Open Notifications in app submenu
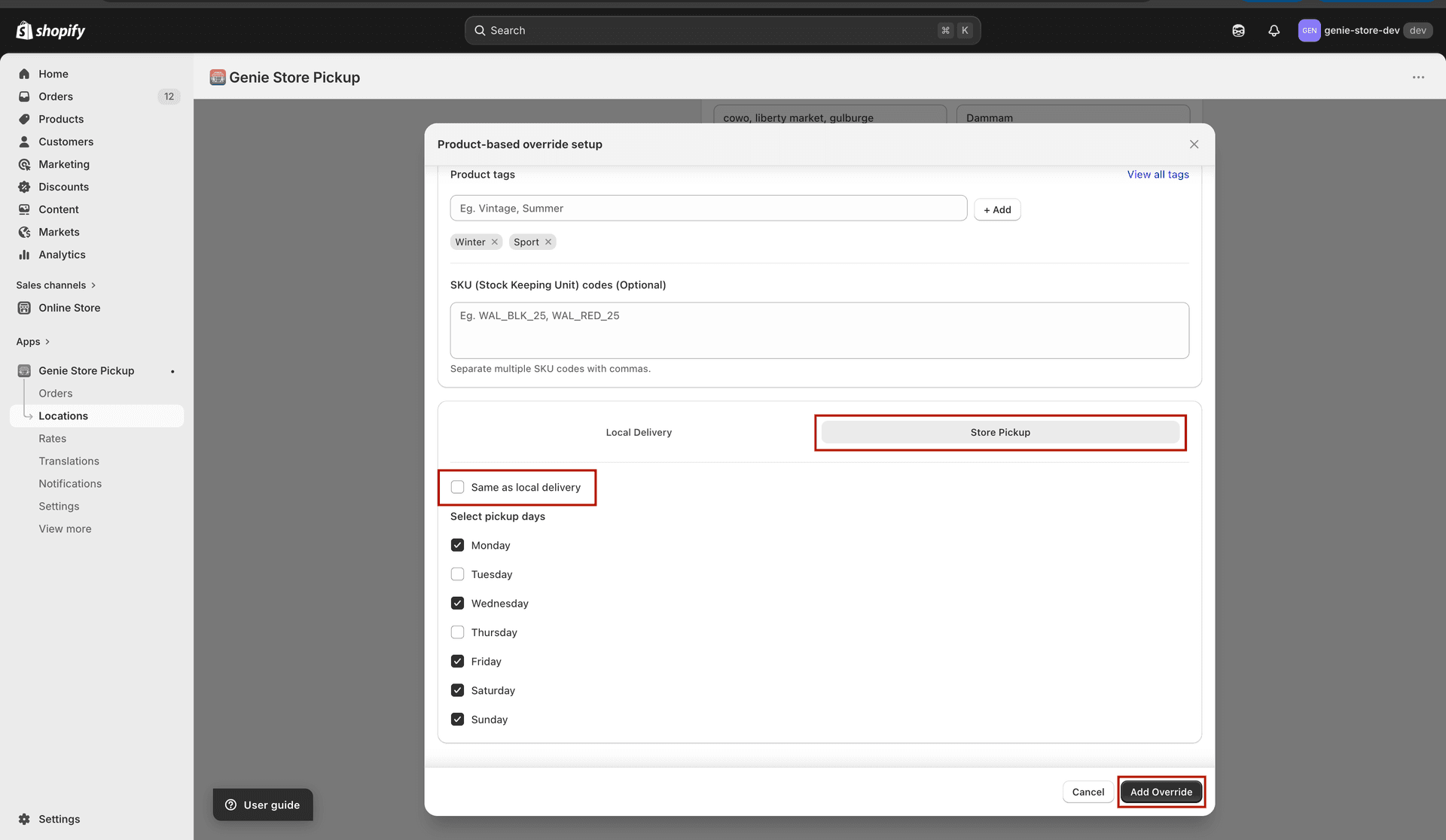1446x840 pixels. [70, 484]
